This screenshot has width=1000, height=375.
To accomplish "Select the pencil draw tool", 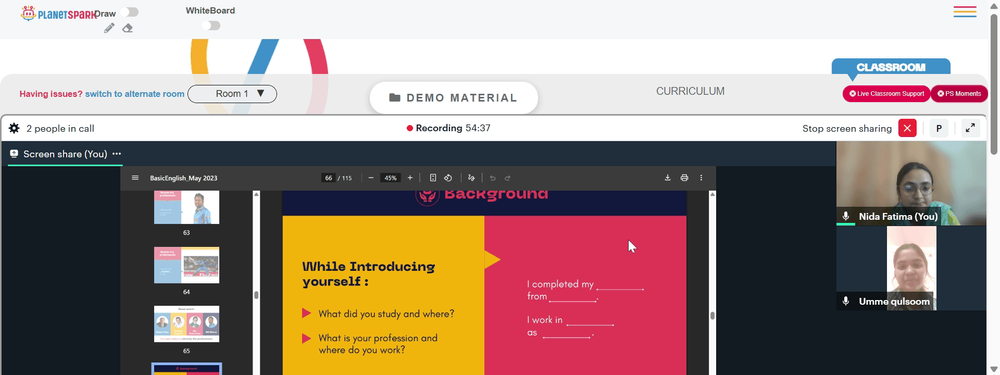I will [x=109, y=28].
